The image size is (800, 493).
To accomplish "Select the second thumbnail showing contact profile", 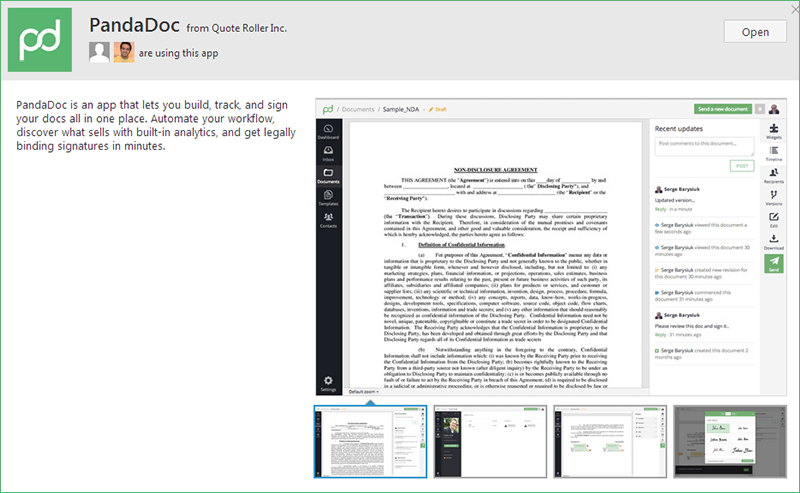I will point(490,442).
